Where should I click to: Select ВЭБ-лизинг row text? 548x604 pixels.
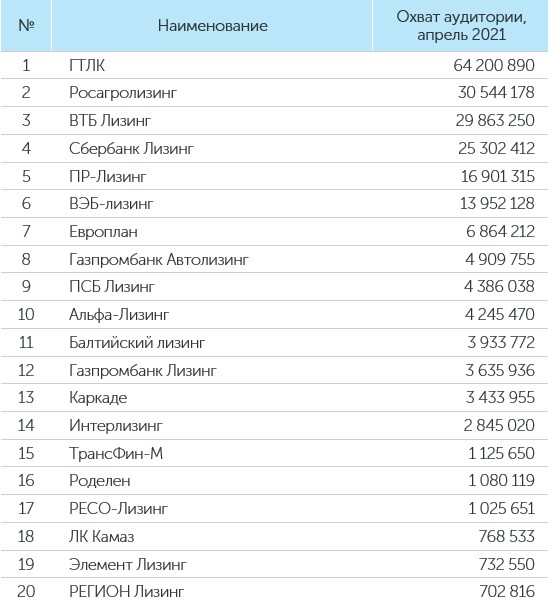pos(111,203)
